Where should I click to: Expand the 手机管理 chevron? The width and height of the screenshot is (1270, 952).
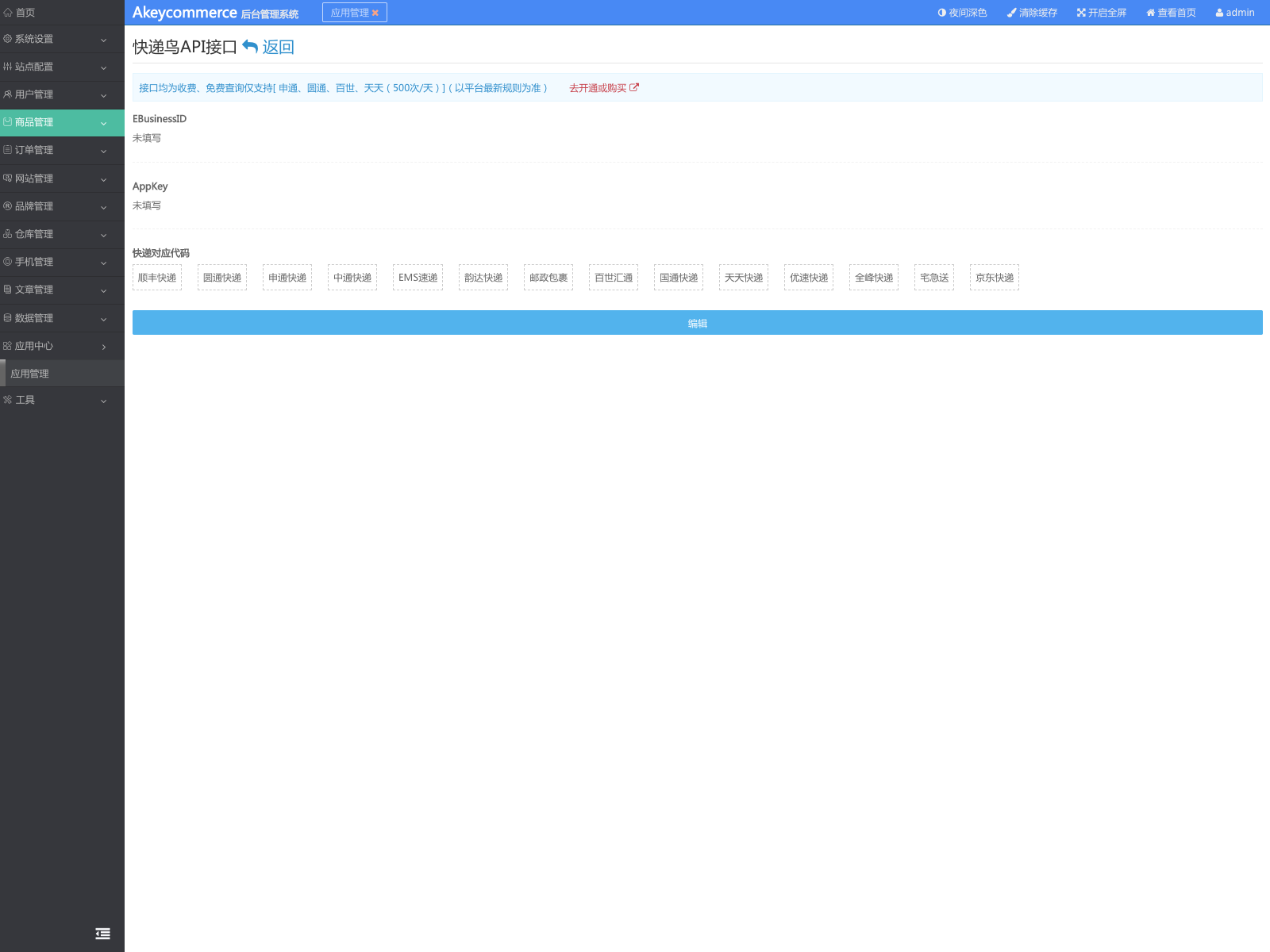pos(104,263)
